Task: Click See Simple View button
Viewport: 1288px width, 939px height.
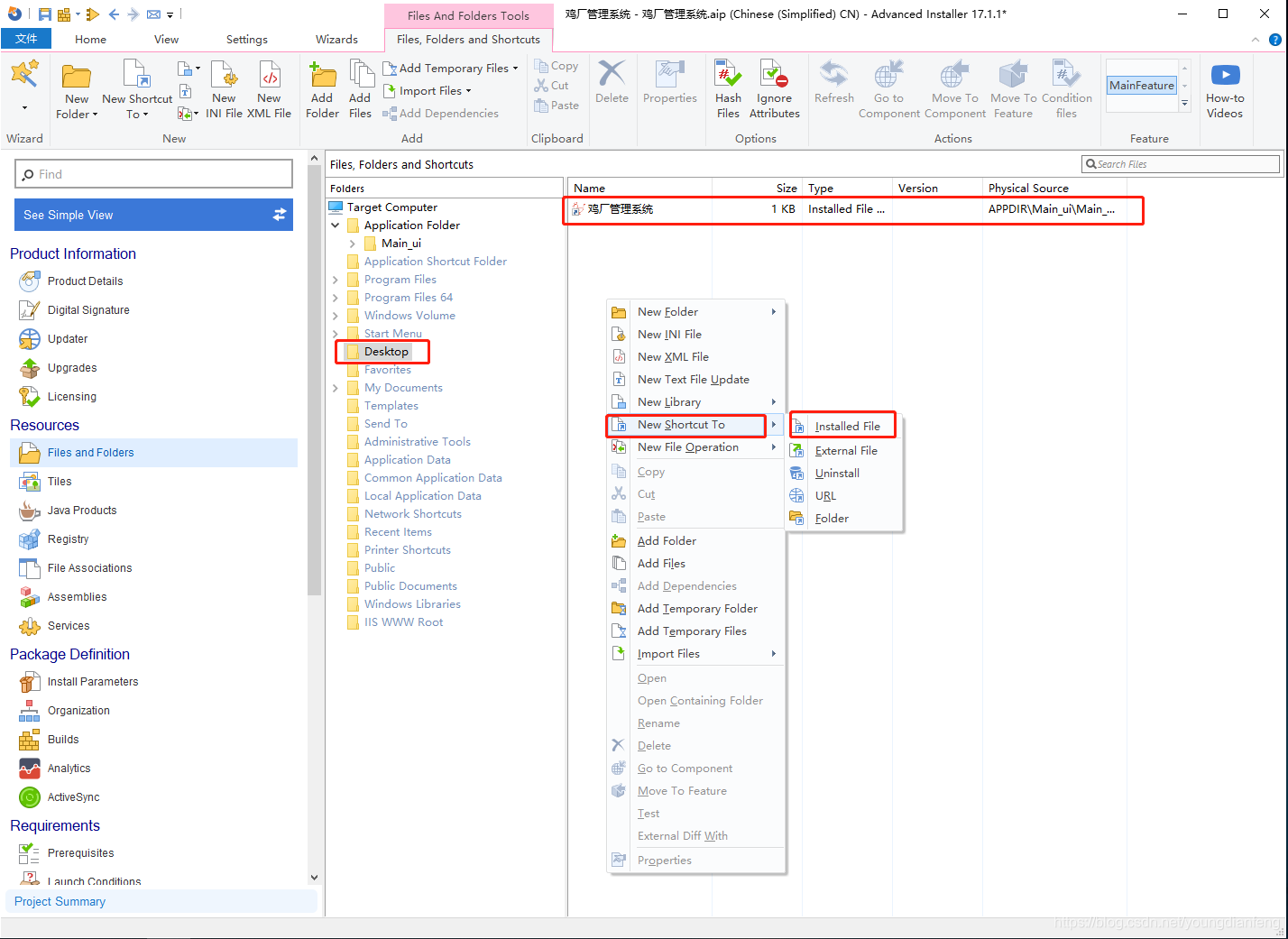Action: [153, 215]
